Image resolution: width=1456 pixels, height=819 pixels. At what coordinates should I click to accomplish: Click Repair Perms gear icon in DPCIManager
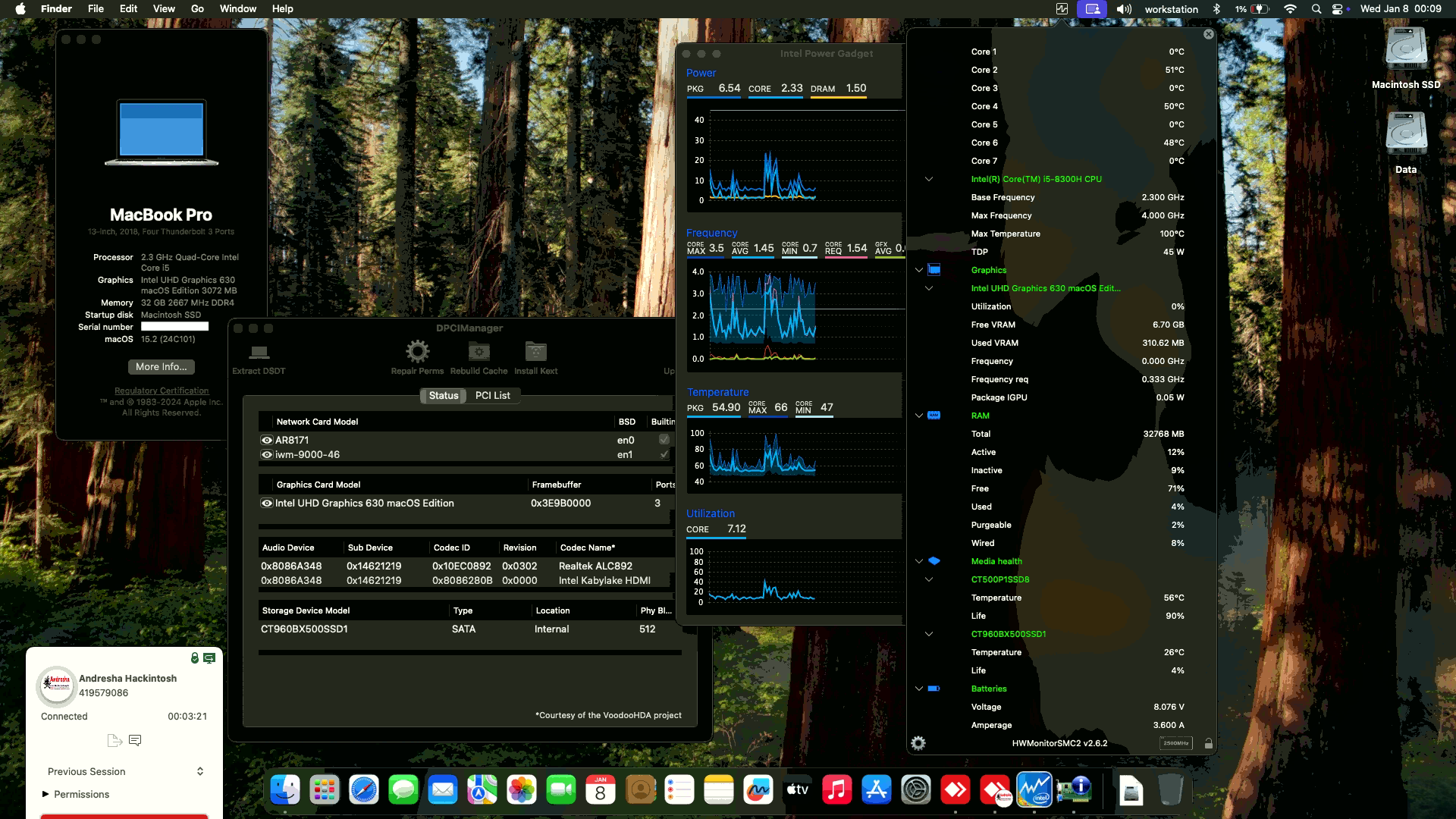click(417, 351)
